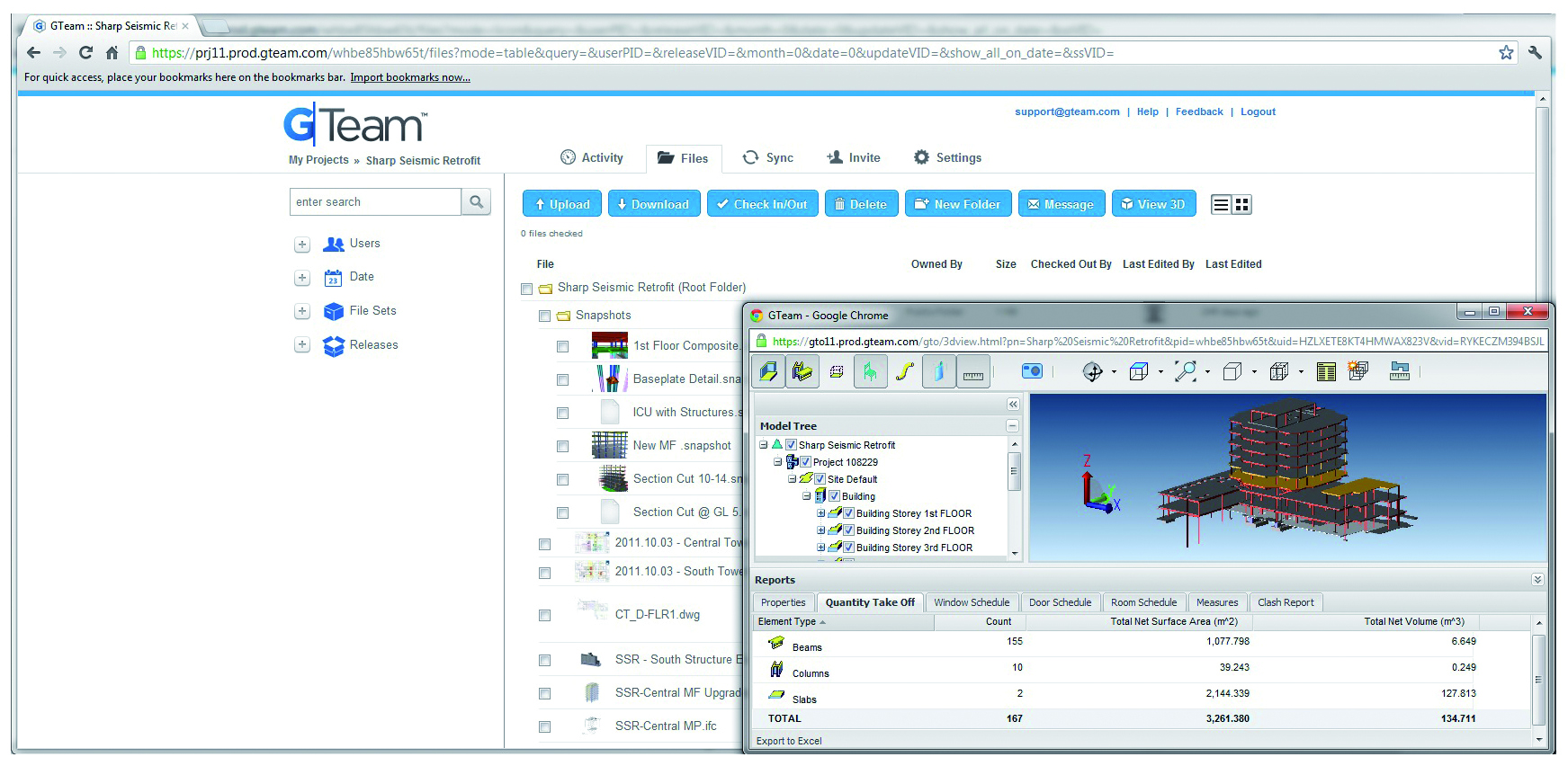1568x766 pixels.
Task: Open the Settings tab
Action: point(947,157)
